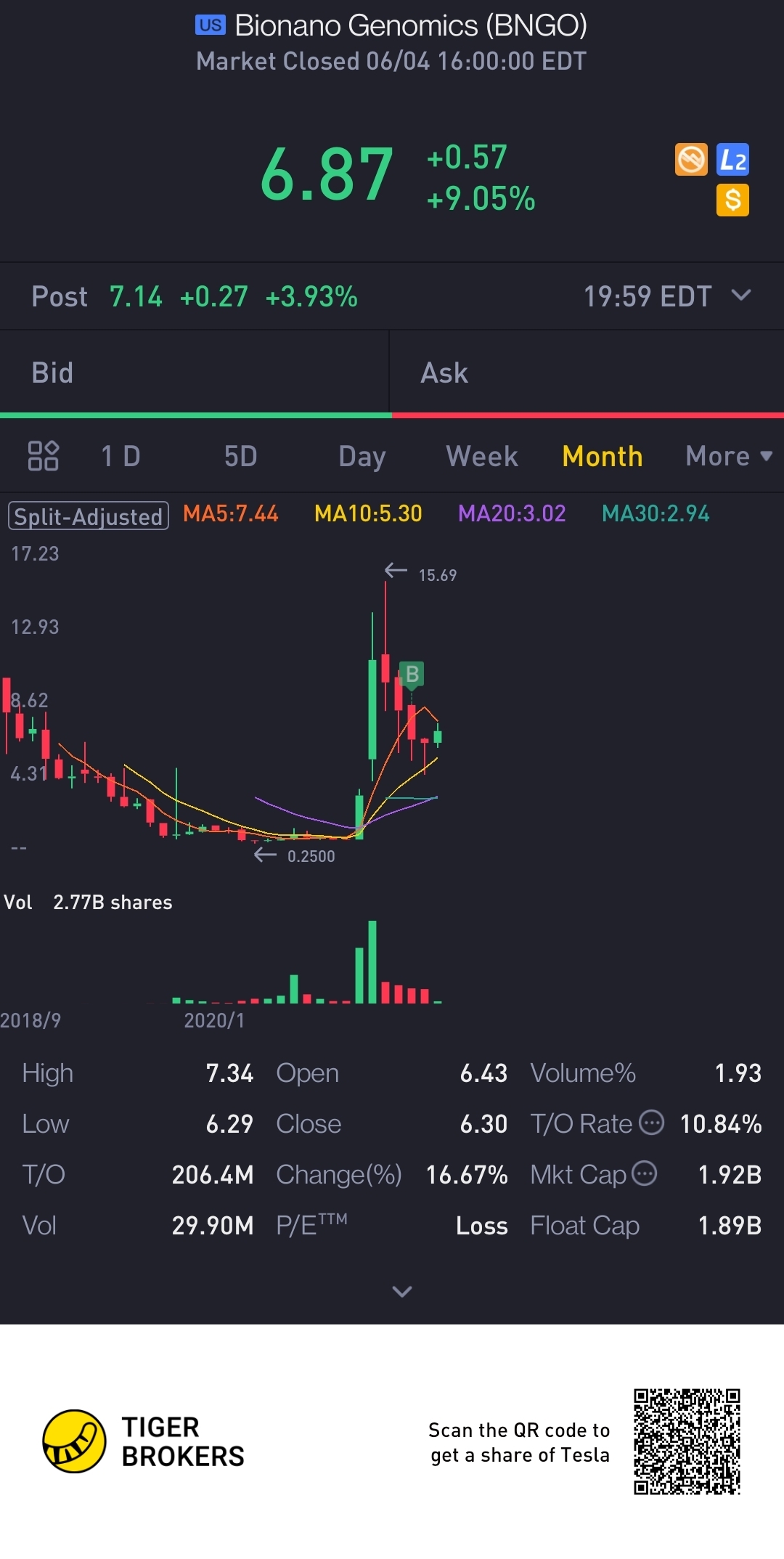Tap the Bionano Genomics (BNGO) title
Screen dimensions: 784x1559
click(x=411, y=25)
